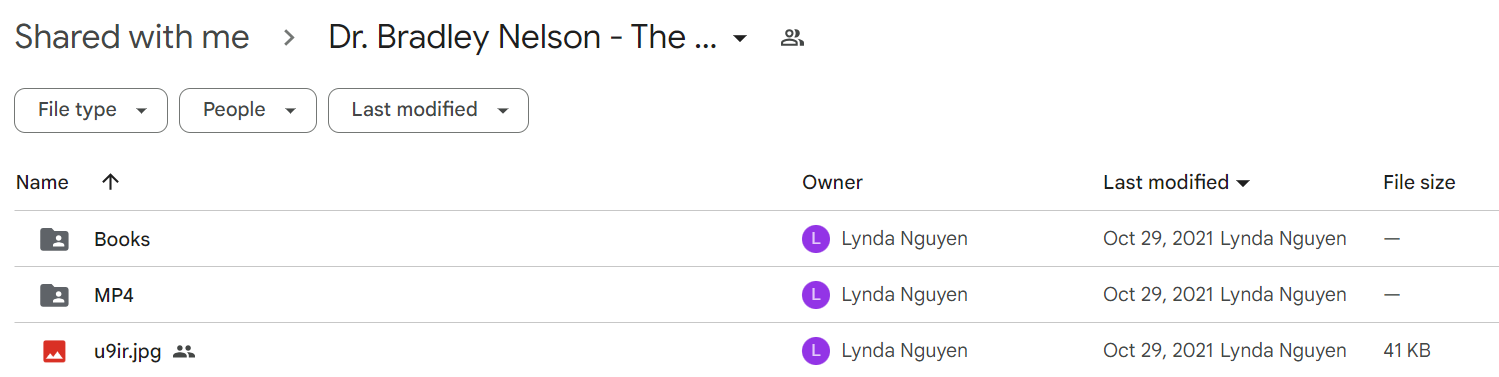Screen dimensions: 1499x377
Task: Open the File type filter dropdown
Action: [x=91, y=110]
